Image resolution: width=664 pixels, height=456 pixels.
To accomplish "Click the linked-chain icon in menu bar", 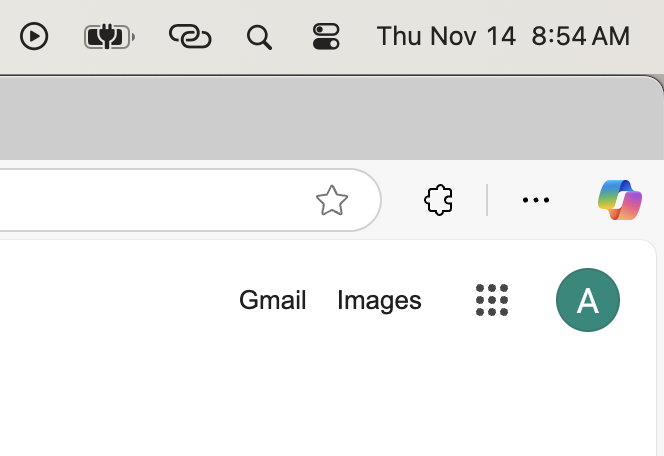I will [190, 36].
